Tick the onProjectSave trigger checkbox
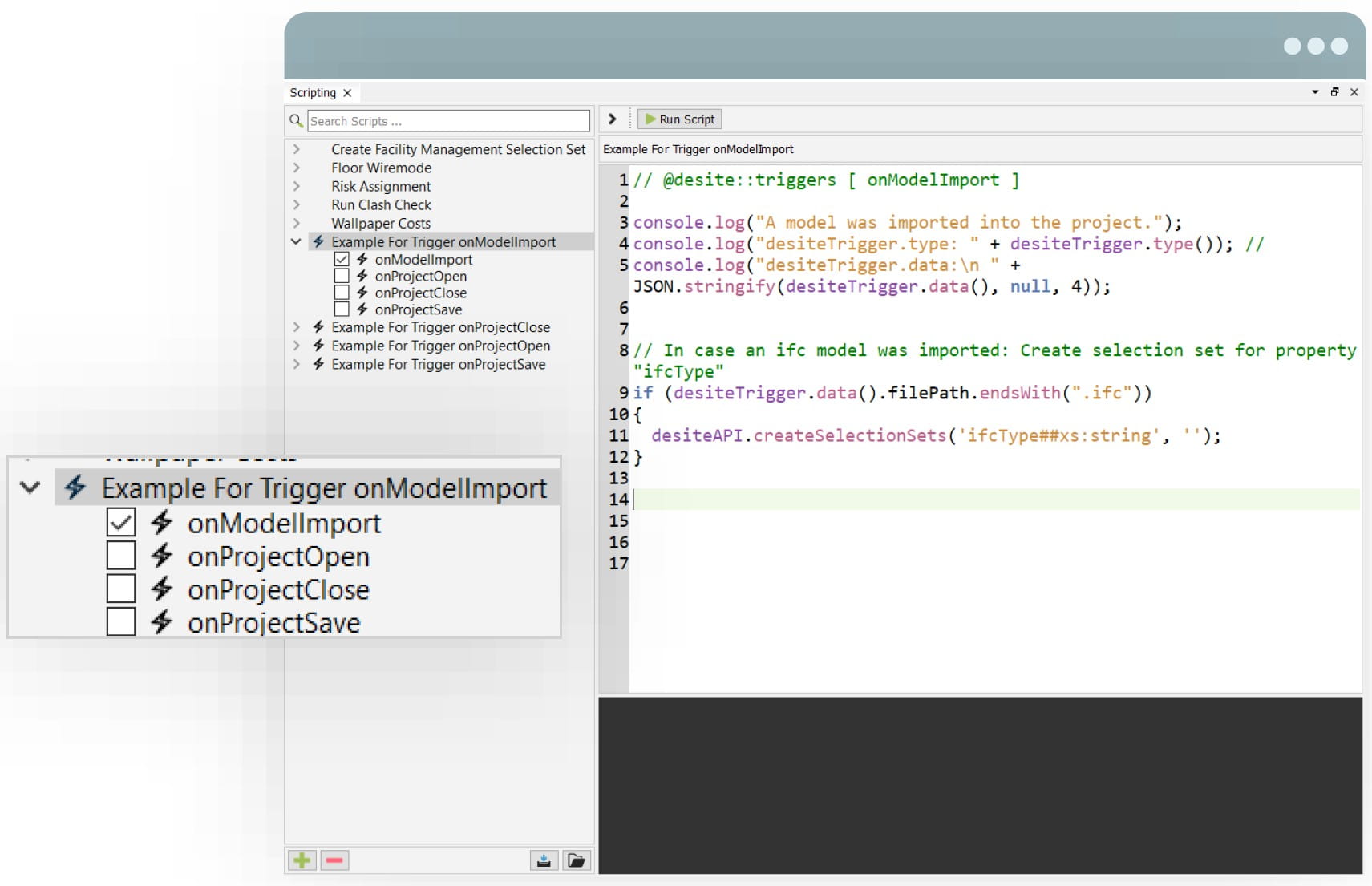 click(342, 309)
